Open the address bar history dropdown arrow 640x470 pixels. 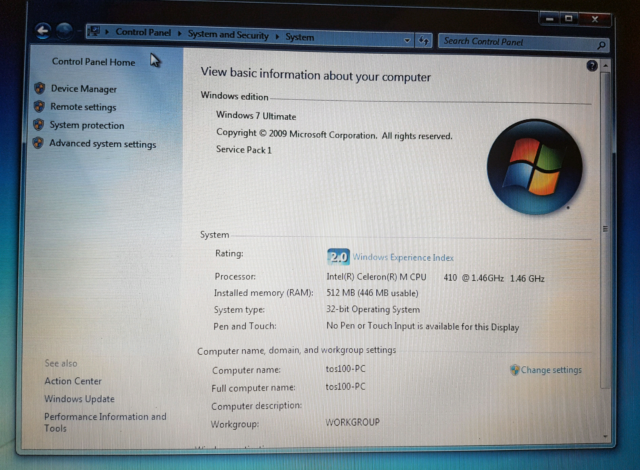coord(407,40)
